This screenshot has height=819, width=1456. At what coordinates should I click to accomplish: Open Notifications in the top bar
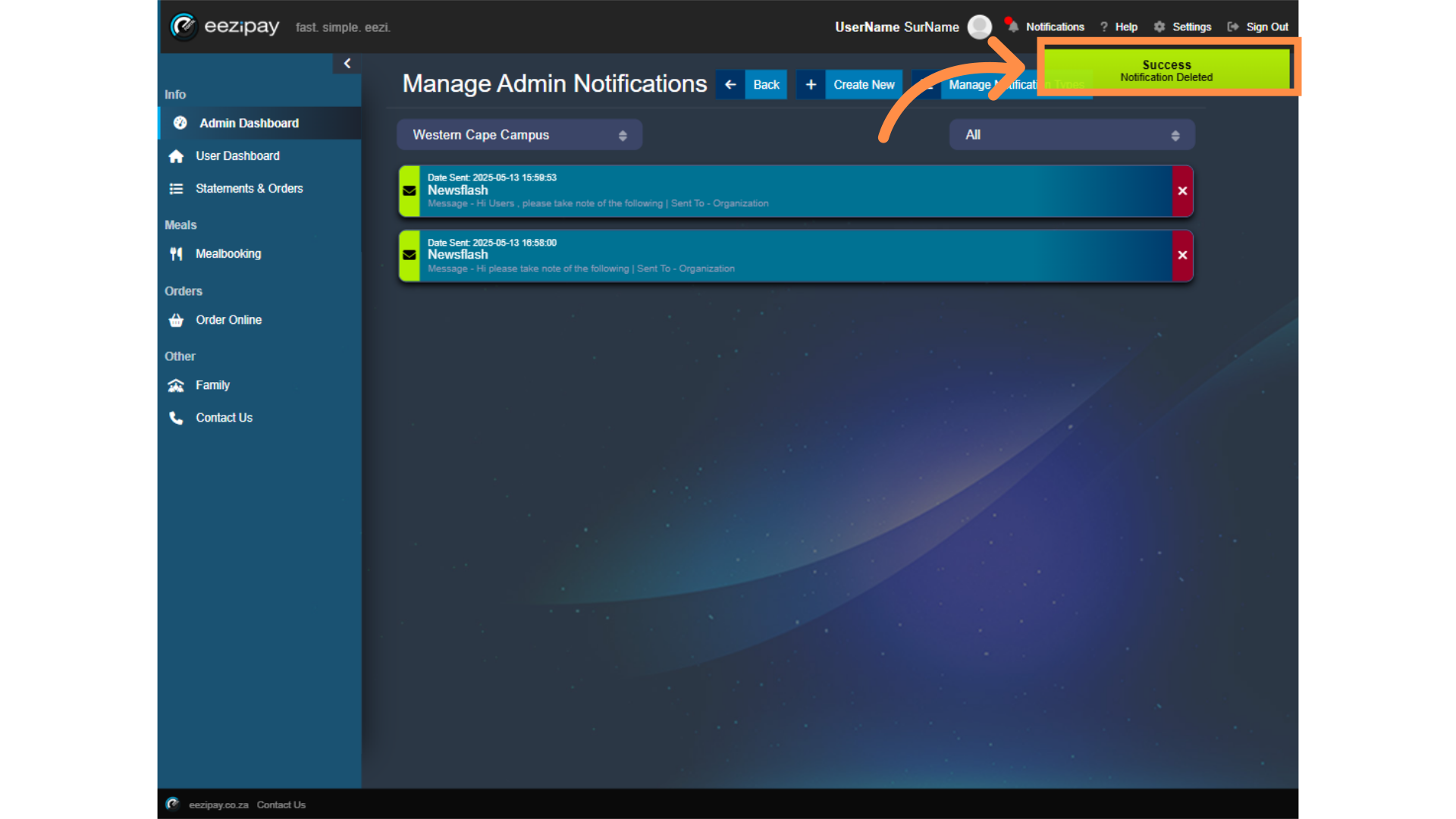(x=1055, y=27)
